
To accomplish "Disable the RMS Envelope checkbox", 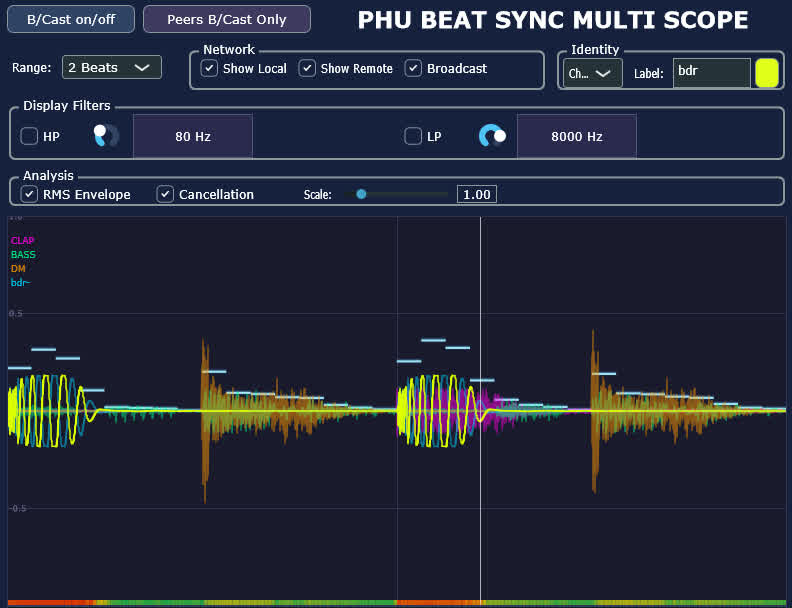I will click(x=29, y=194).
